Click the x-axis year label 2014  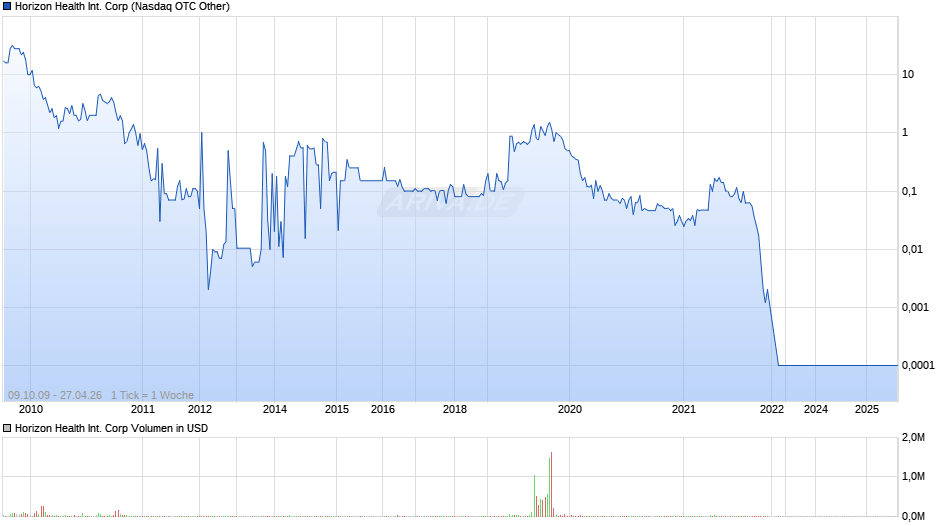coord(275,409)
